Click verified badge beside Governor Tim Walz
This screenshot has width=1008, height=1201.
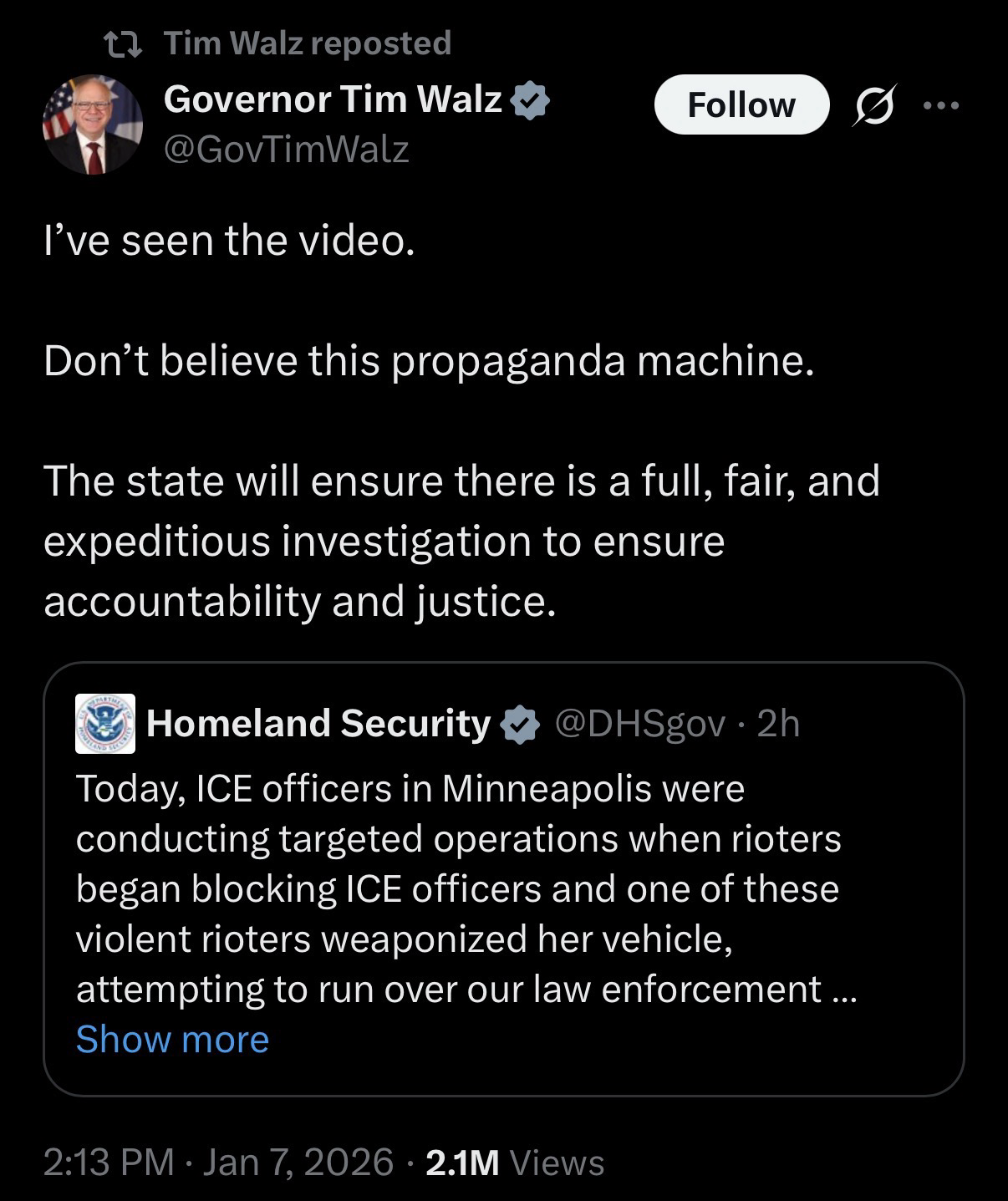click(531, 100)
